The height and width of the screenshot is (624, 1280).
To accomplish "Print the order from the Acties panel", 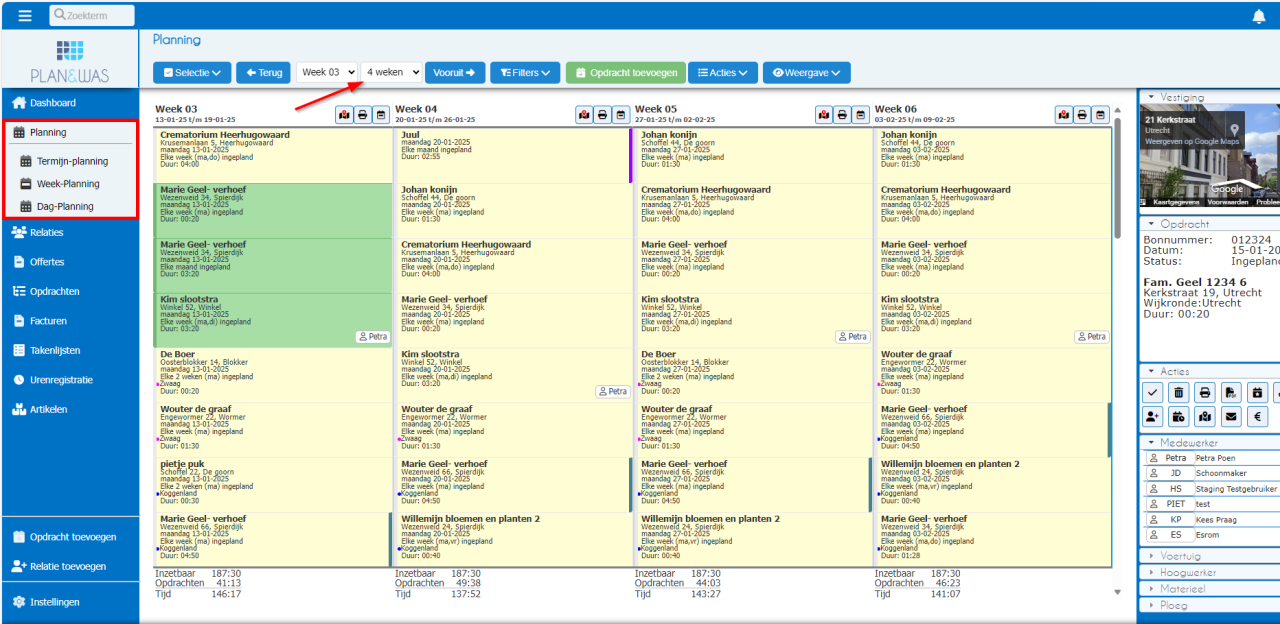I will (x=1205, y=392).
